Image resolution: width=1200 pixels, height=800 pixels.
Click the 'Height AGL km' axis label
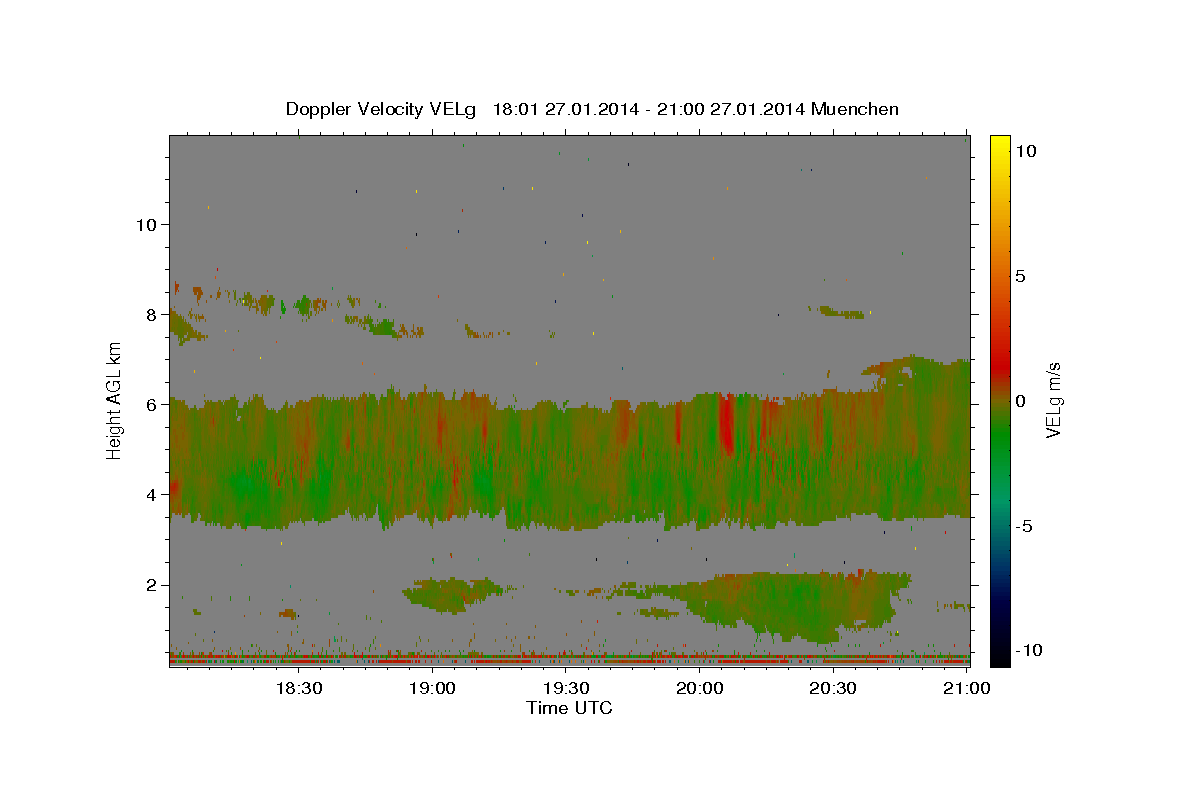[115, 400]
